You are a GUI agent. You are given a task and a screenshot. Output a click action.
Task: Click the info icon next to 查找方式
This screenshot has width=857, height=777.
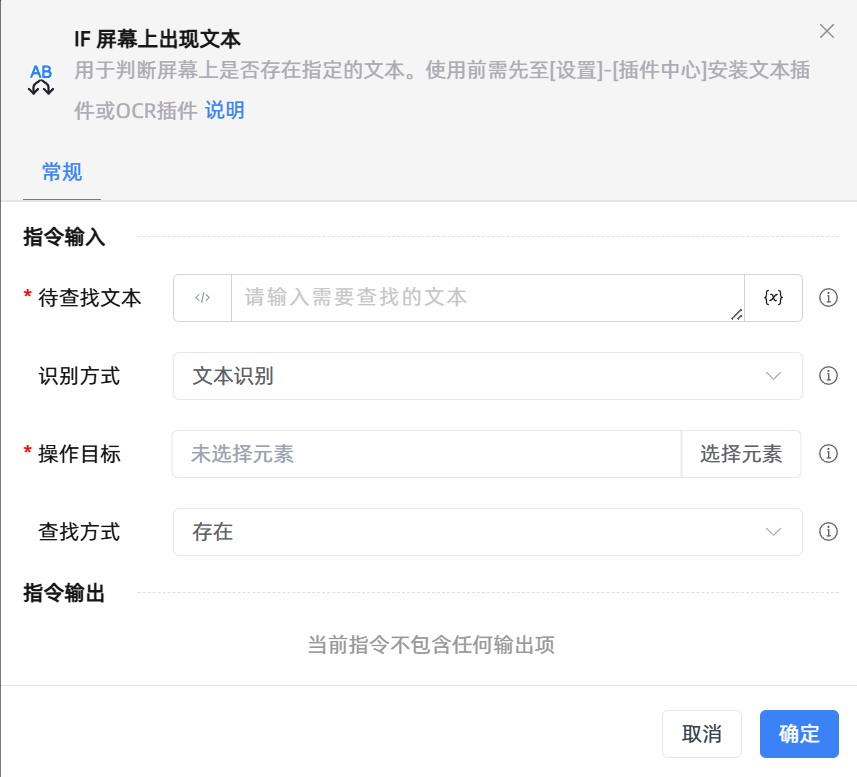pos(828,532)
